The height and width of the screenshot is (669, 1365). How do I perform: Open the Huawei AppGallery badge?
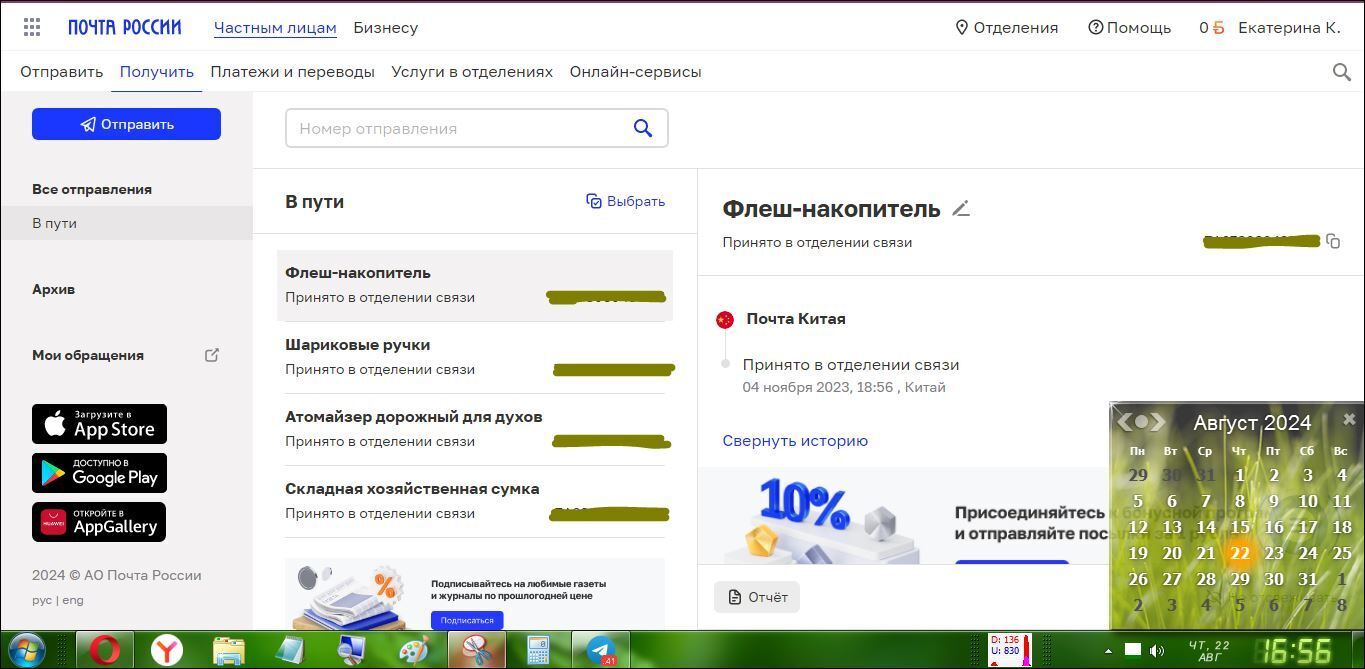(99, 522)
